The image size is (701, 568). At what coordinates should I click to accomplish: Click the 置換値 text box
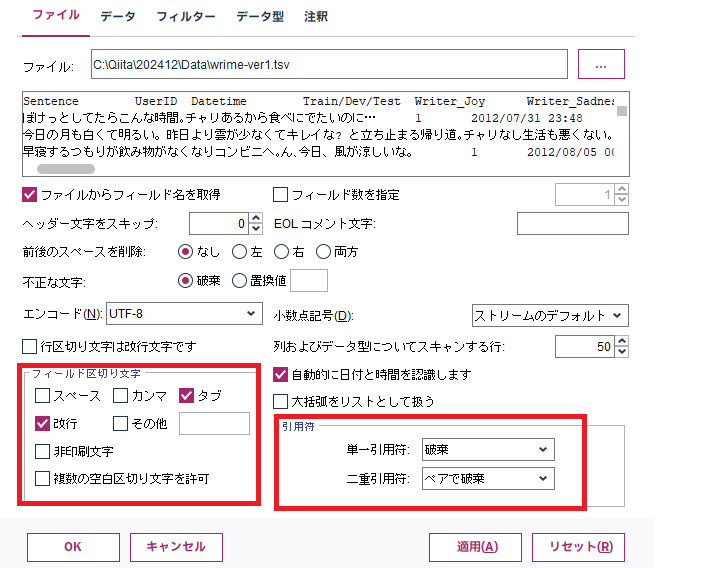309,281
